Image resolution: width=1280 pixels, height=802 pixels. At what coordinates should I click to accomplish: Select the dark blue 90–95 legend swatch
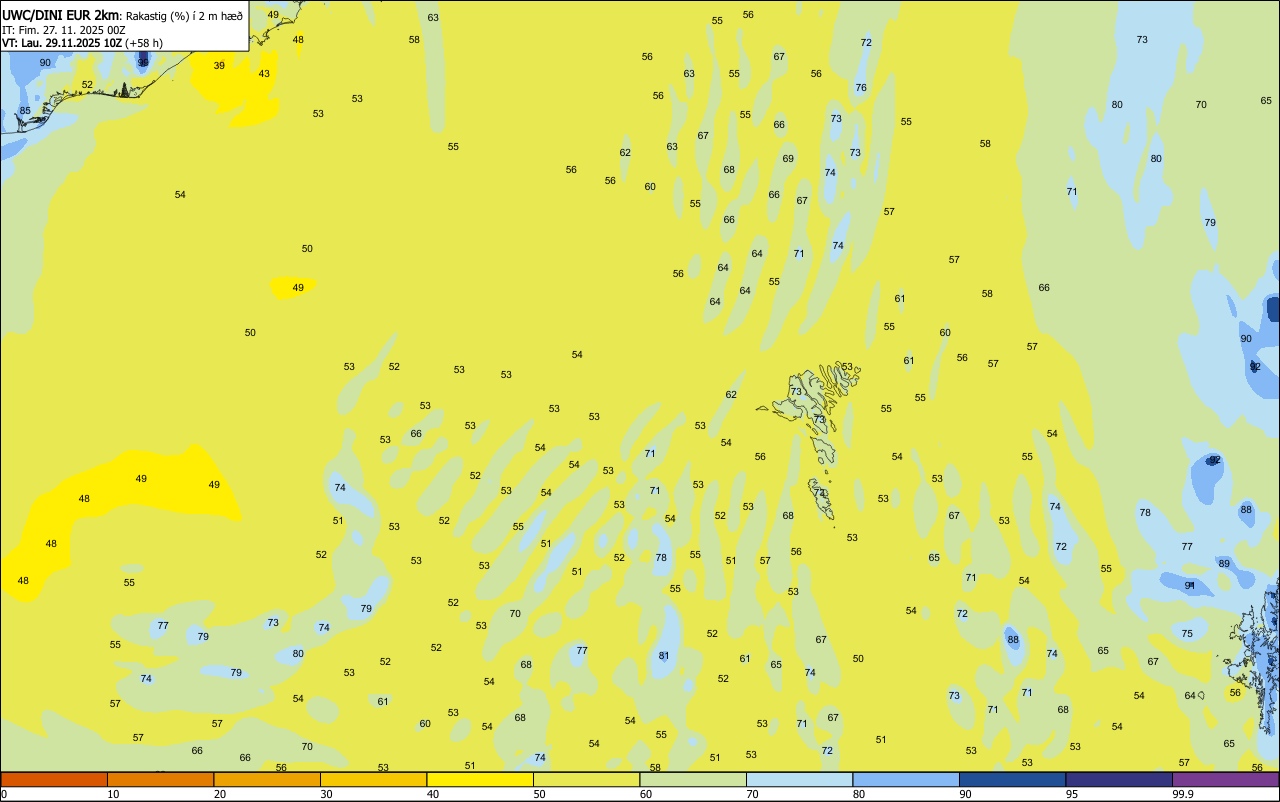pyautogui.click(x=1012, y=779)
